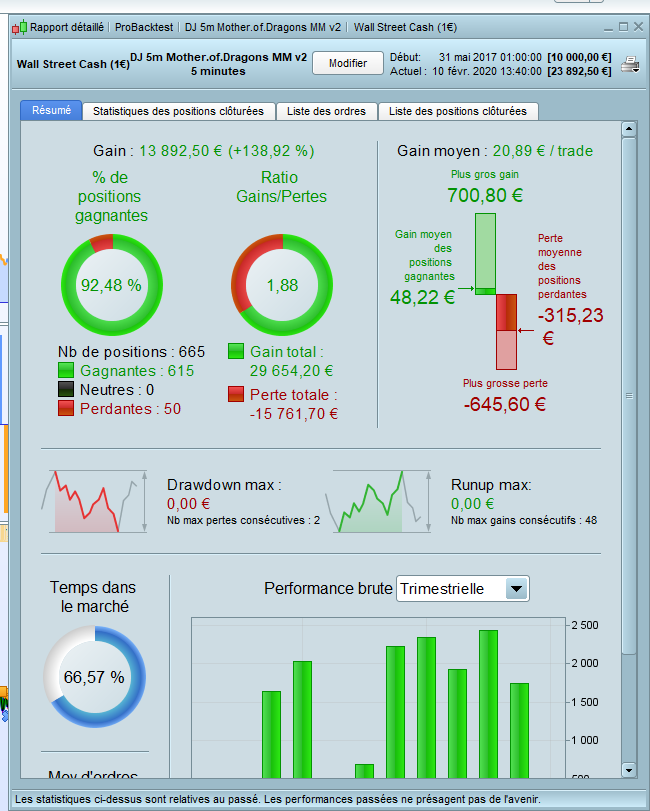This screenshot has height=811, width=650.
Task: Click the scrollbar down arrow
Action: point(629,770)
